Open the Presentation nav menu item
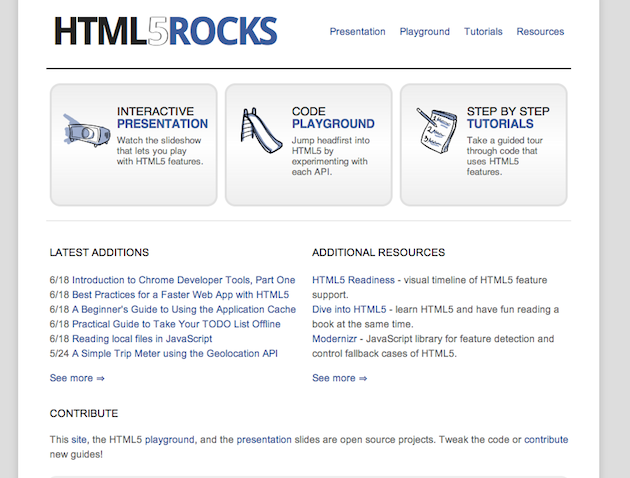630x478 pixels. click(x=357, y=32)
